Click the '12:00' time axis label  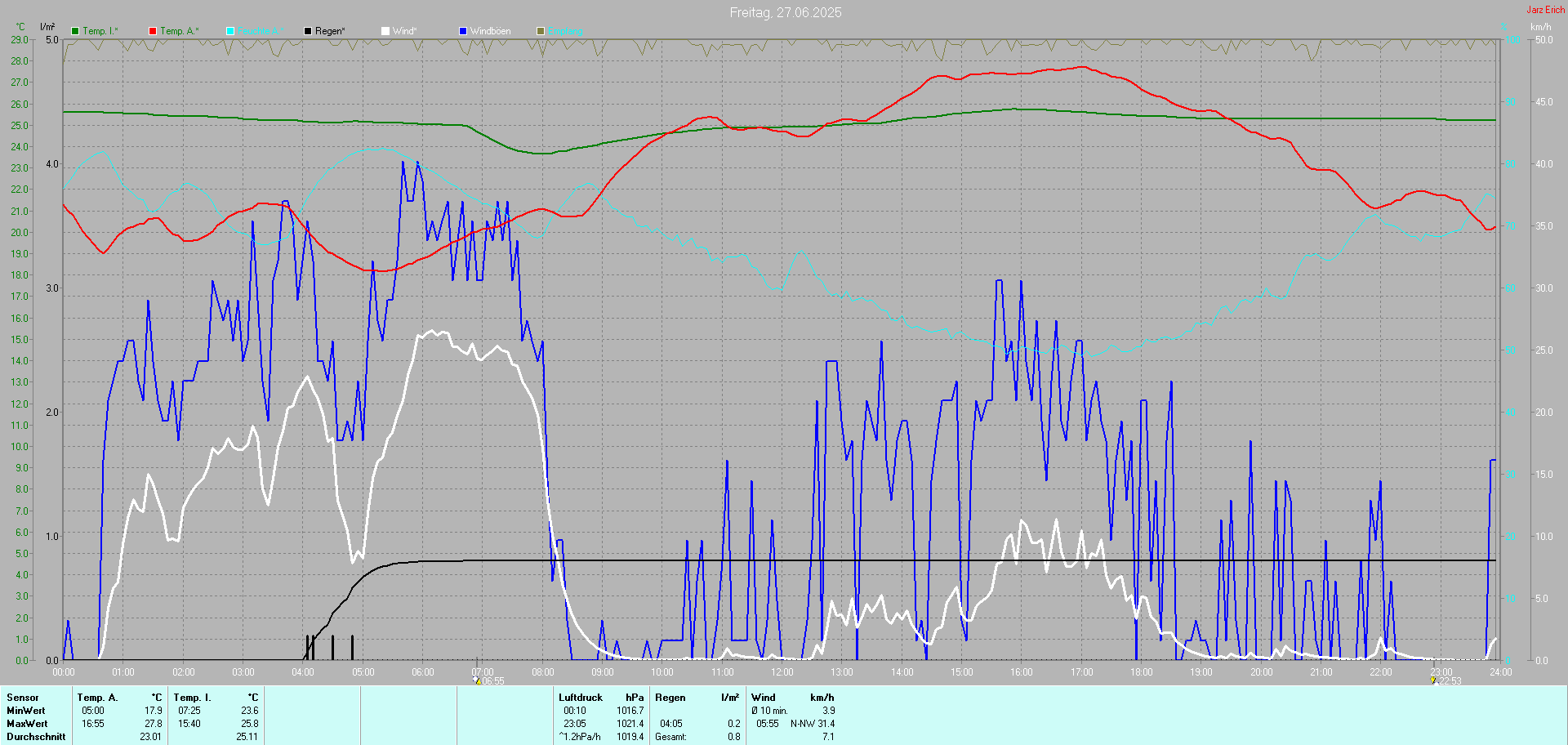782,672
